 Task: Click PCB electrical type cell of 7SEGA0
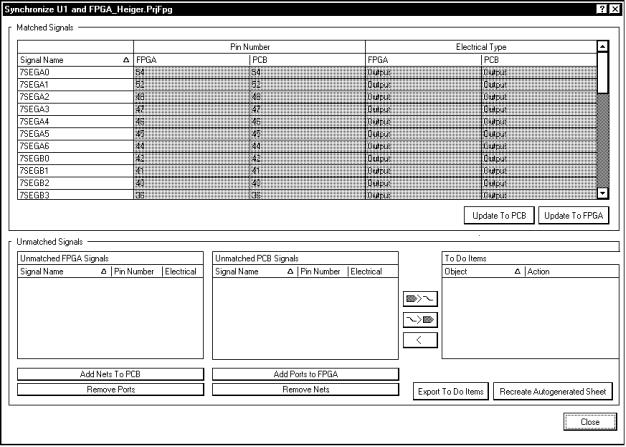point(539,73)
